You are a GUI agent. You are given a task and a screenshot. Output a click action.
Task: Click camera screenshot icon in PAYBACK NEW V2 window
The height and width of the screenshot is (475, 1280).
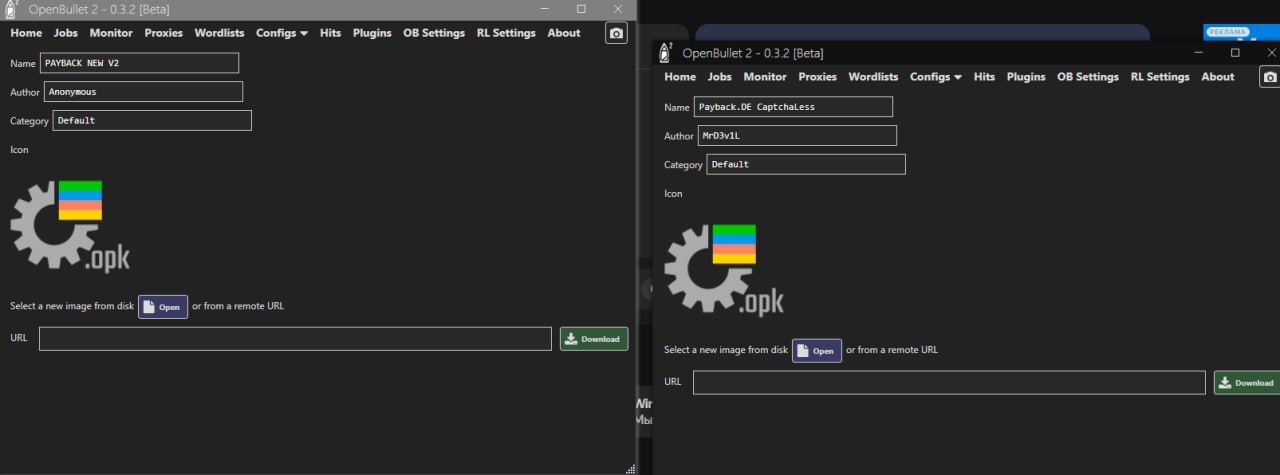(x=616, y=33)
